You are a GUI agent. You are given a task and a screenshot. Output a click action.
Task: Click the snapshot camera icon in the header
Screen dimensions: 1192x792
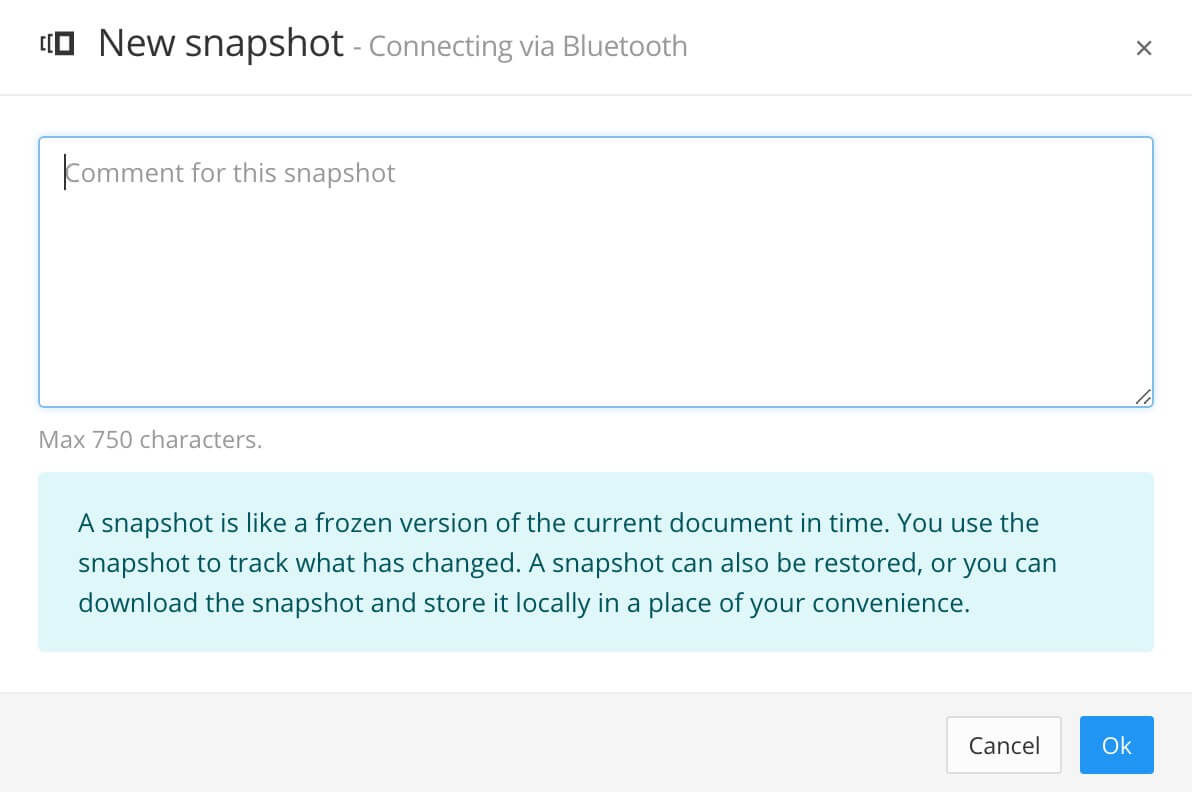pos(57,42)
